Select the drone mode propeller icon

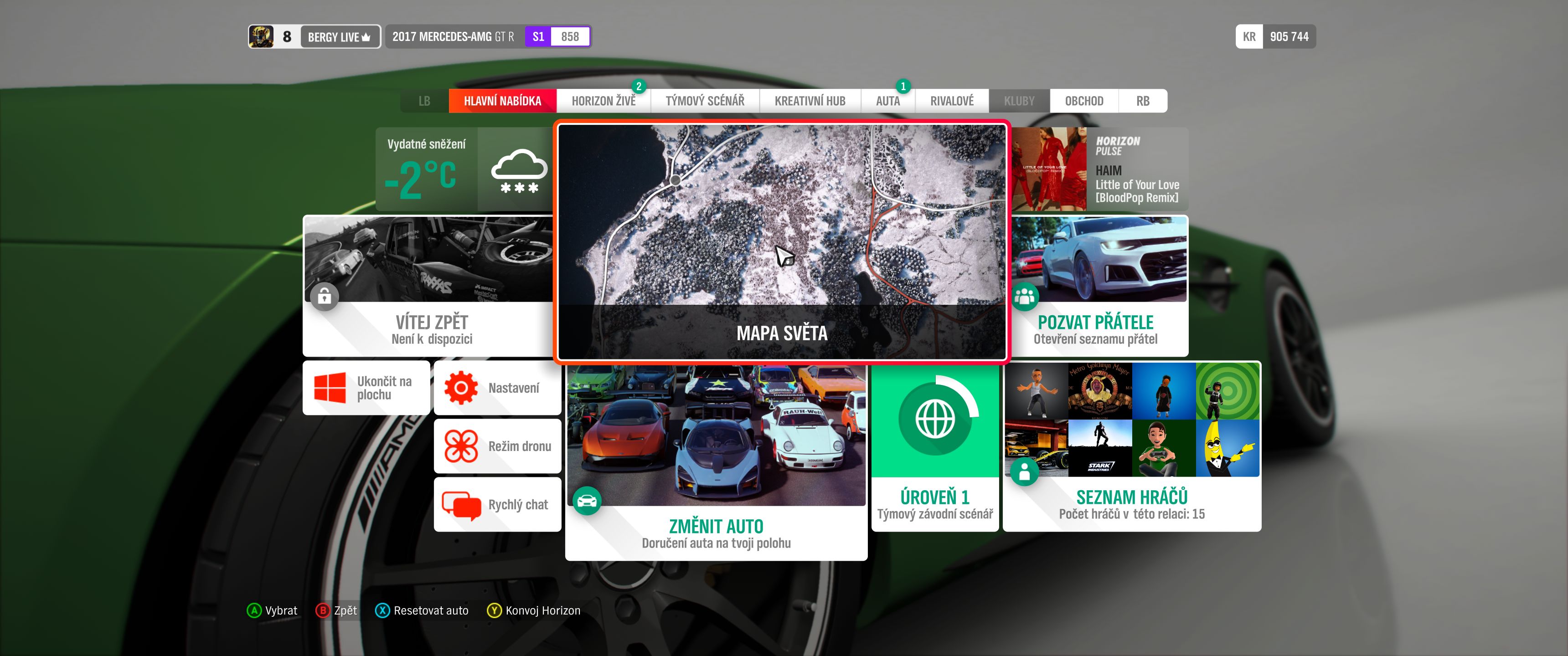461,446
